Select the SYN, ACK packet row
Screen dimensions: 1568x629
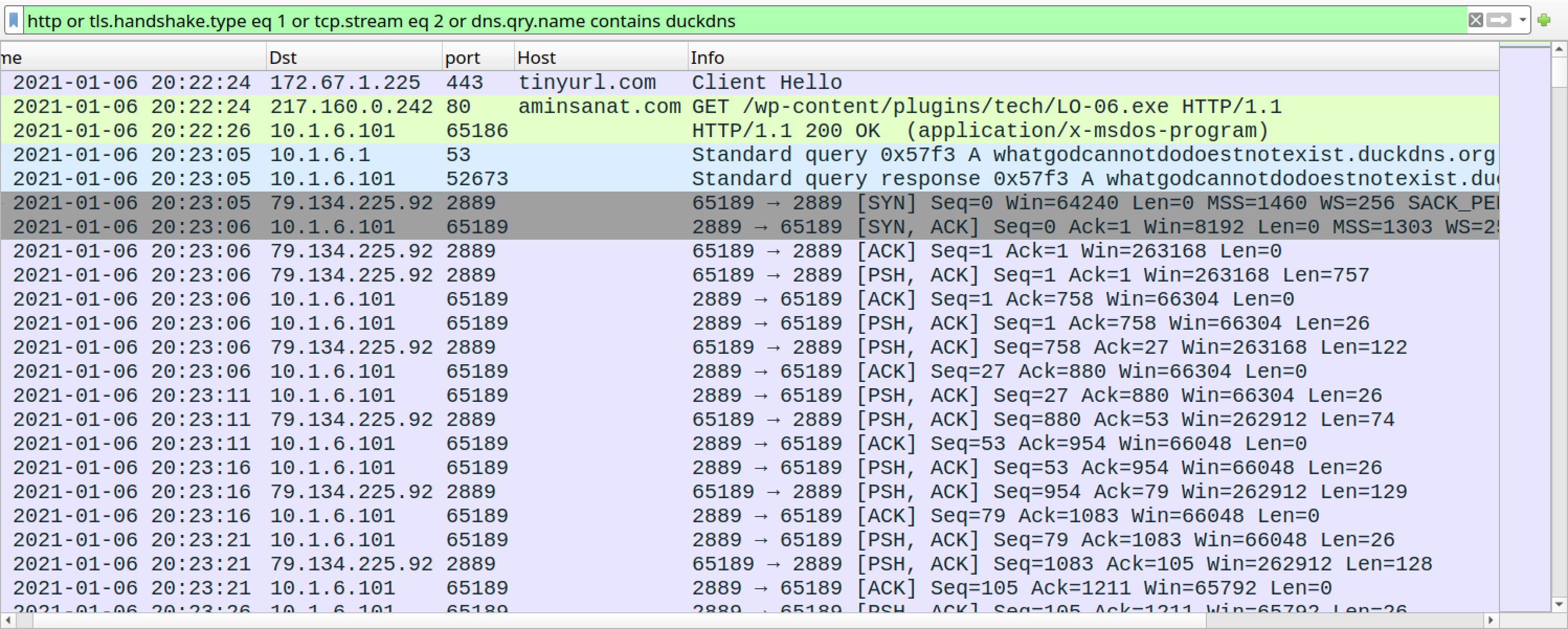[x=749, y=227]
